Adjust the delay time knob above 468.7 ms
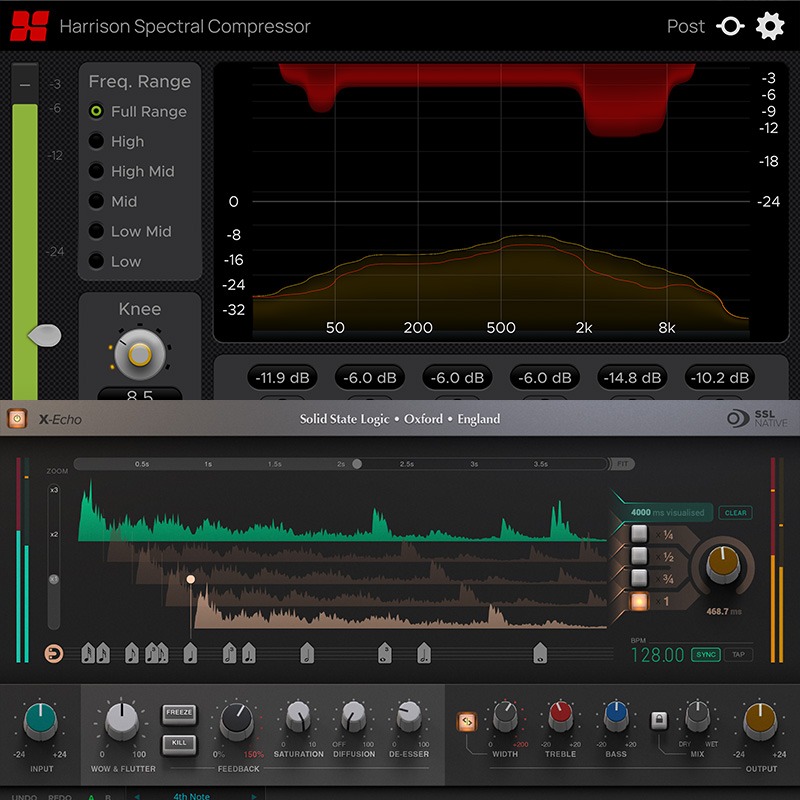This screenshot has height=800, width=800. (722, 565)
